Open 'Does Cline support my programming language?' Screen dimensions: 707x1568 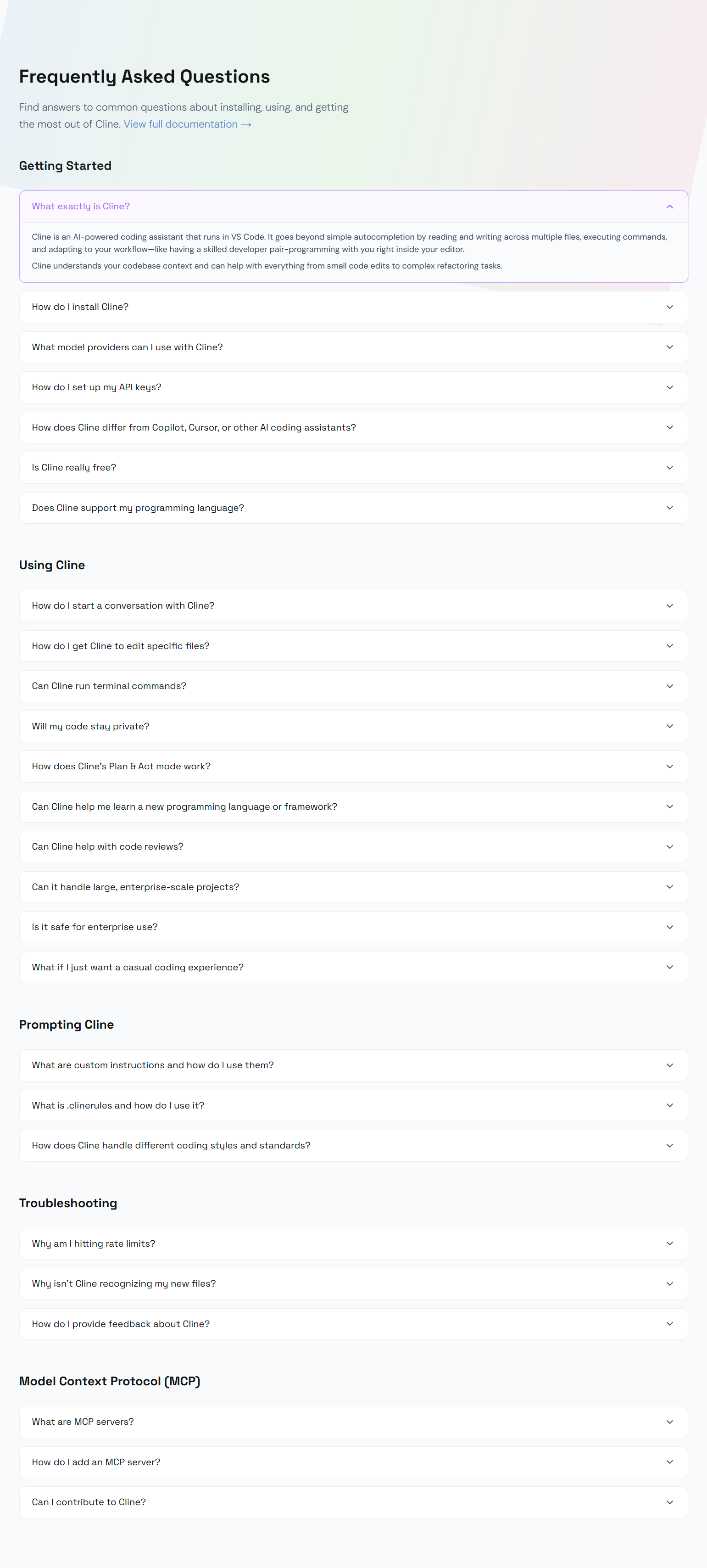pos(138,508)
